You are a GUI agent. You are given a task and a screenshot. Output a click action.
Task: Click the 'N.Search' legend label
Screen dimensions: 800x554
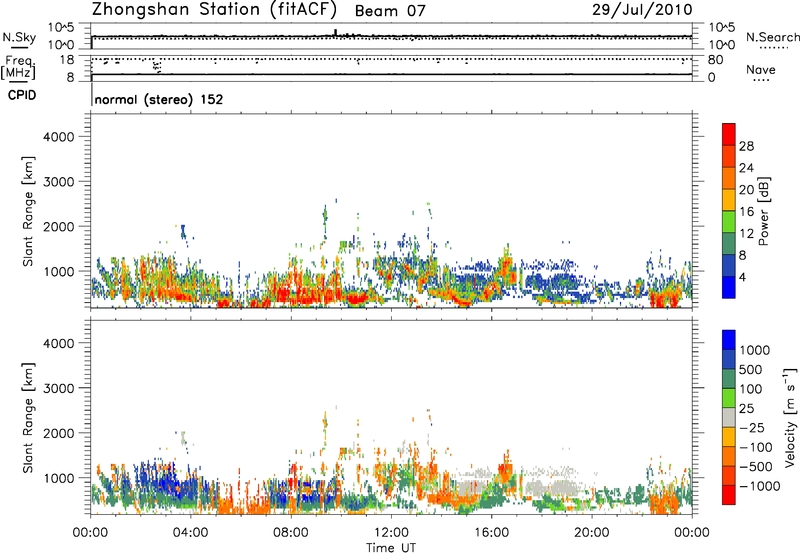point(772,37)
